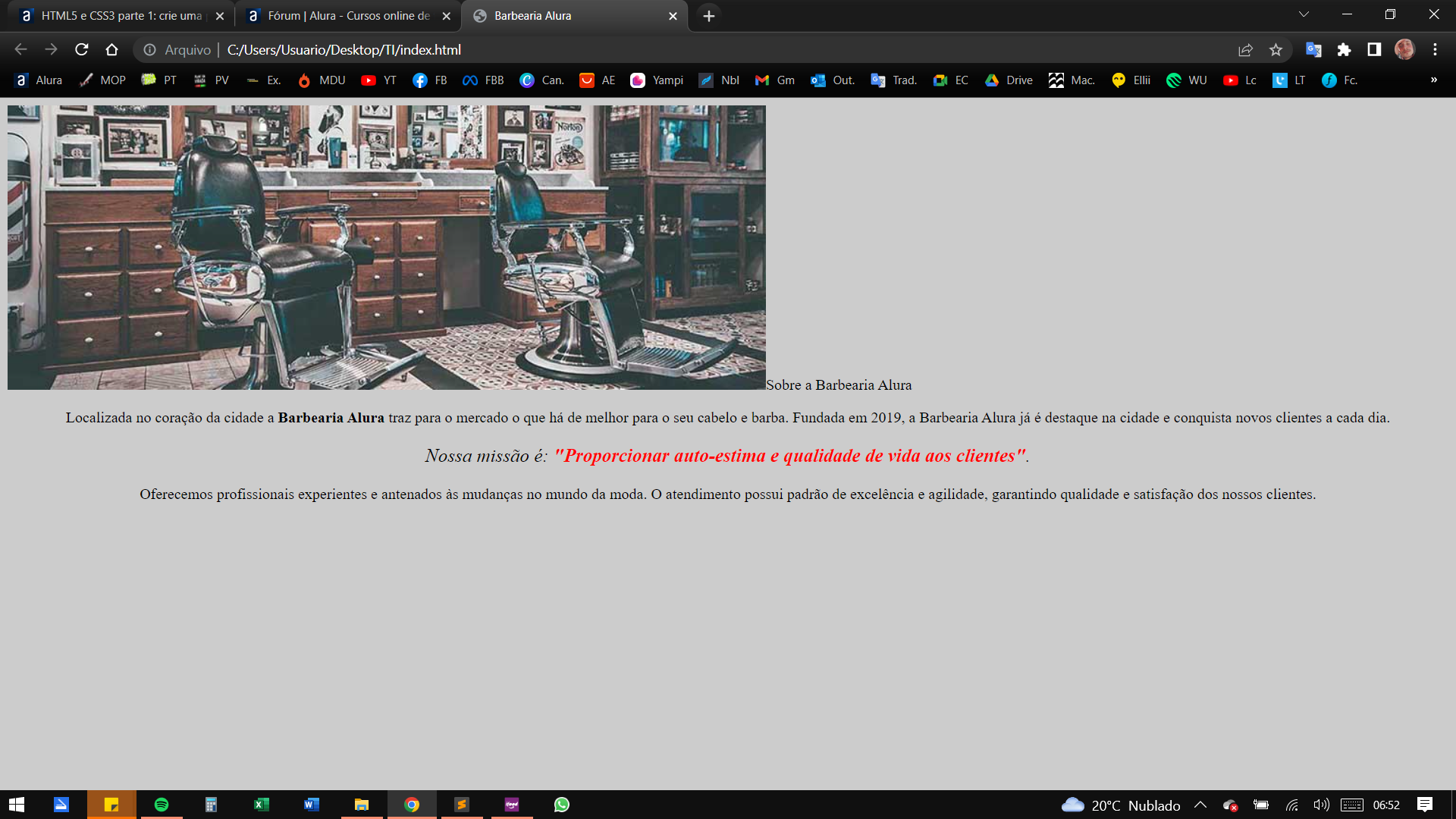View site information icon beside Arquivo
The image size is (1456, 819).
[150, 49]
